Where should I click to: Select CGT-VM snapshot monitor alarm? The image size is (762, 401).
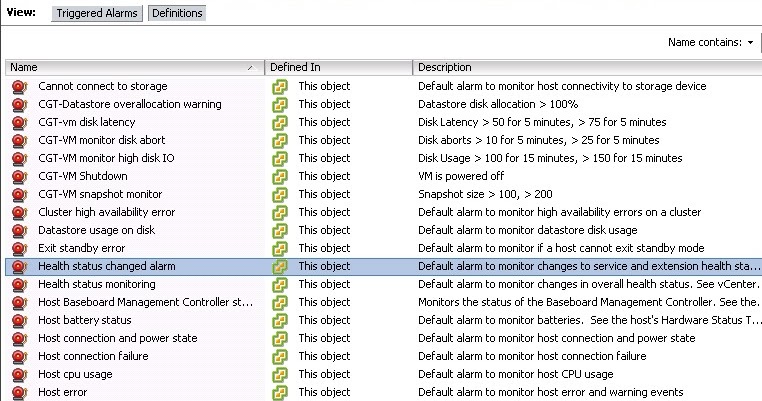(100, 194)
